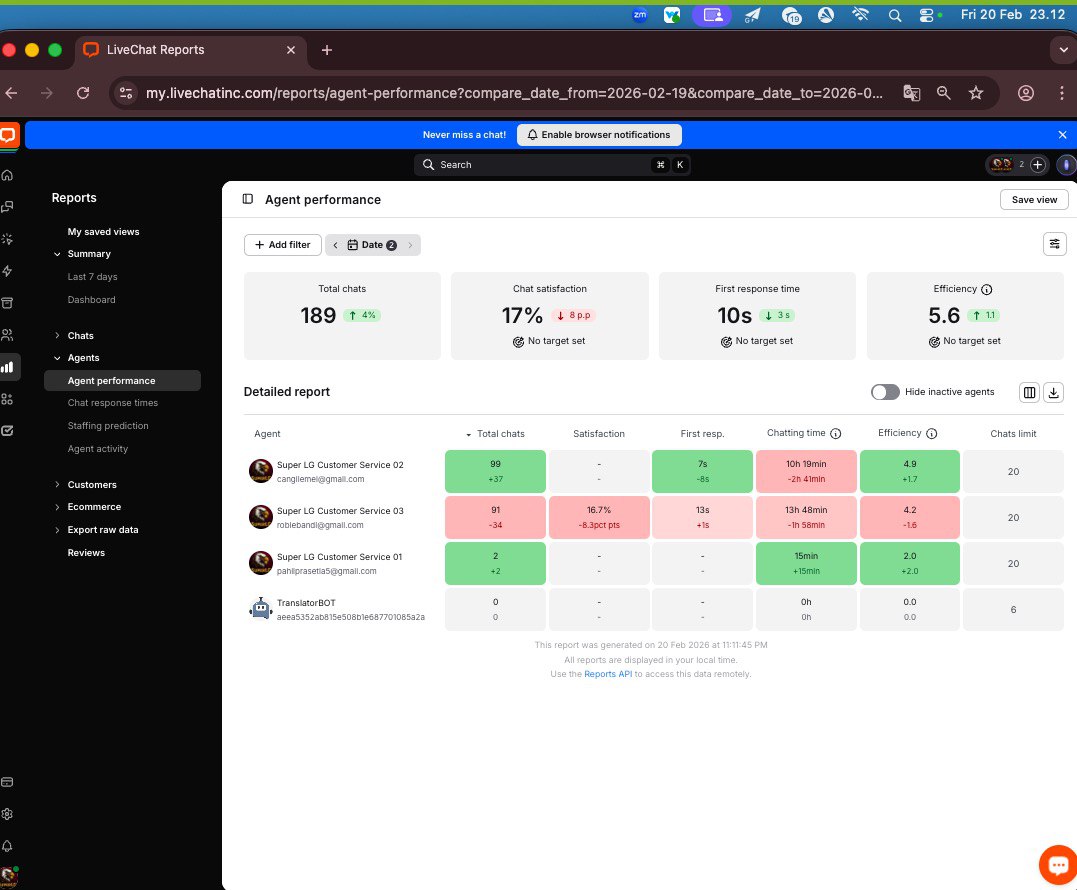Click the Google Translate icon in address bar
Image resolution: width=1077 pixels, height=890 pixels.
click(x=911, y=93)
